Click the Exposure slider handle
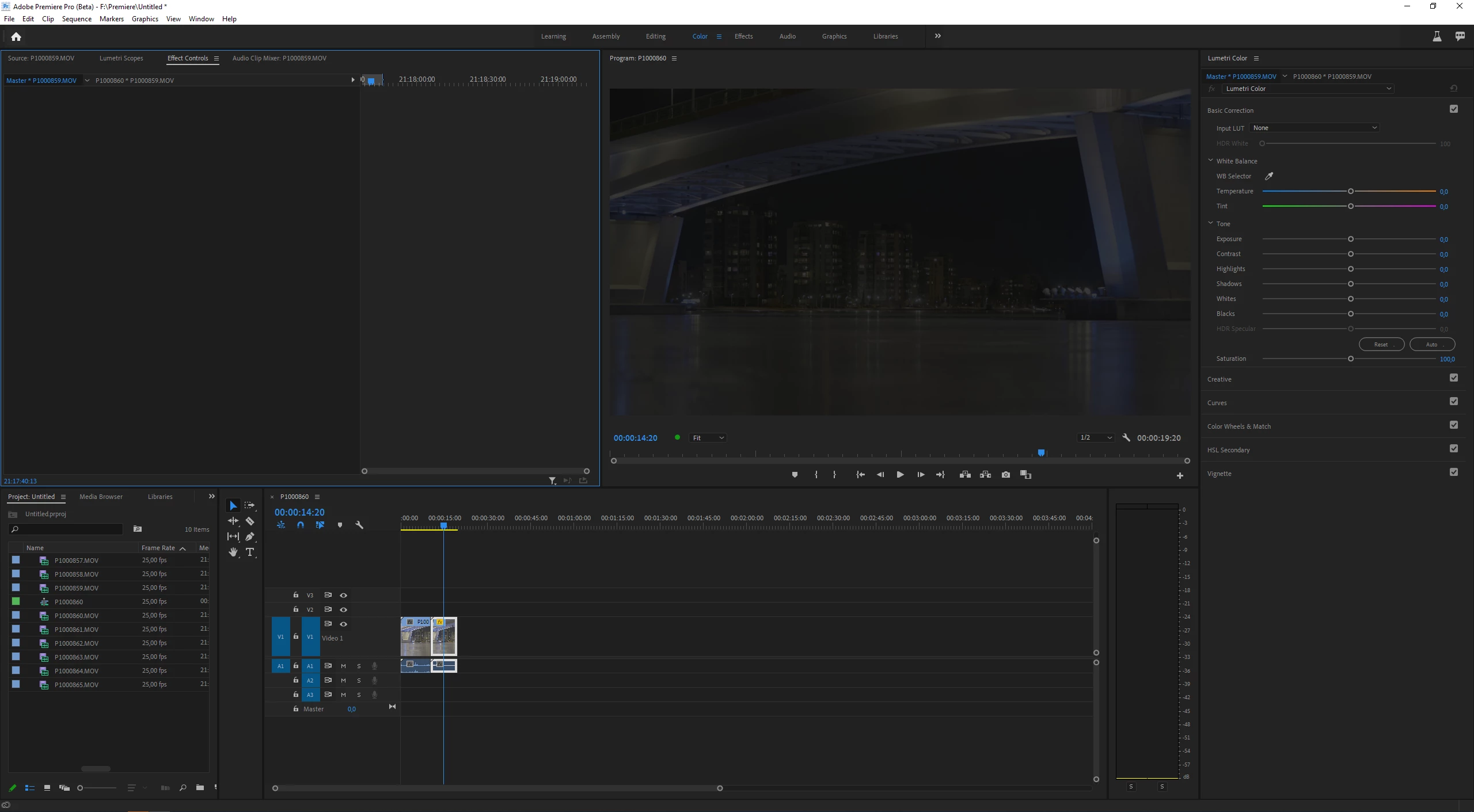 coord(1350,239)
